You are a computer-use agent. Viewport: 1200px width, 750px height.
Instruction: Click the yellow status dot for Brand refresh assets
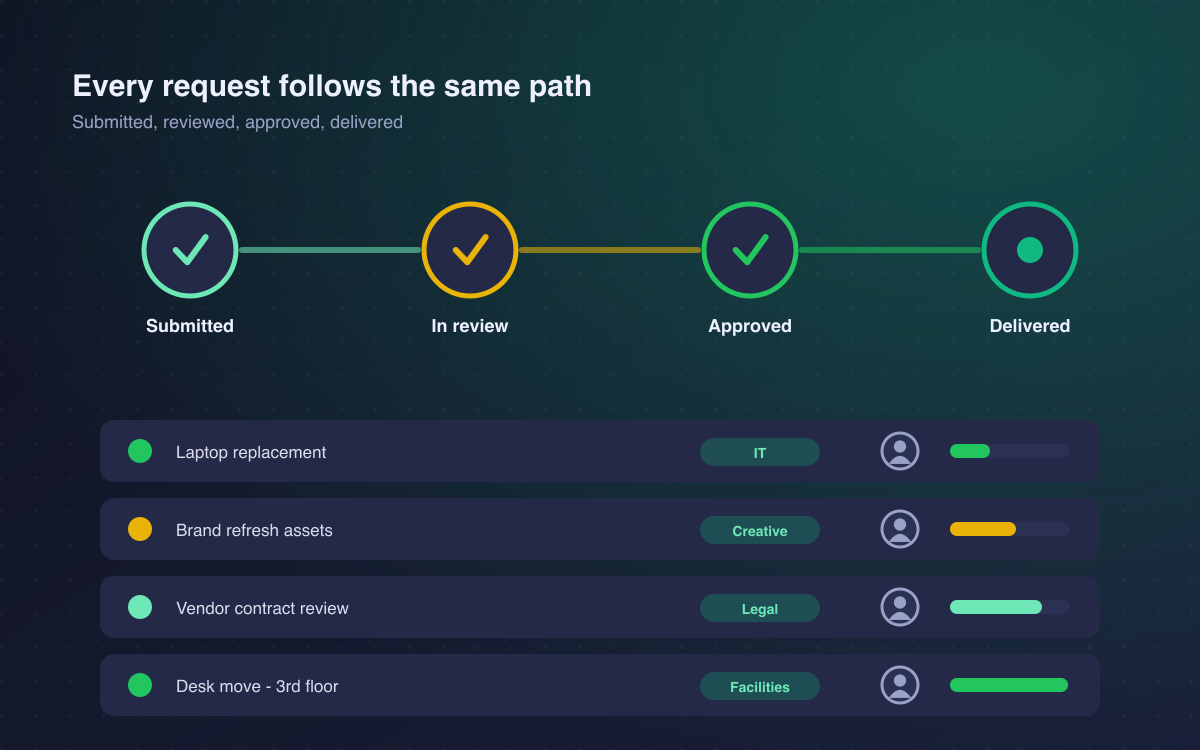tap(140, 529)
